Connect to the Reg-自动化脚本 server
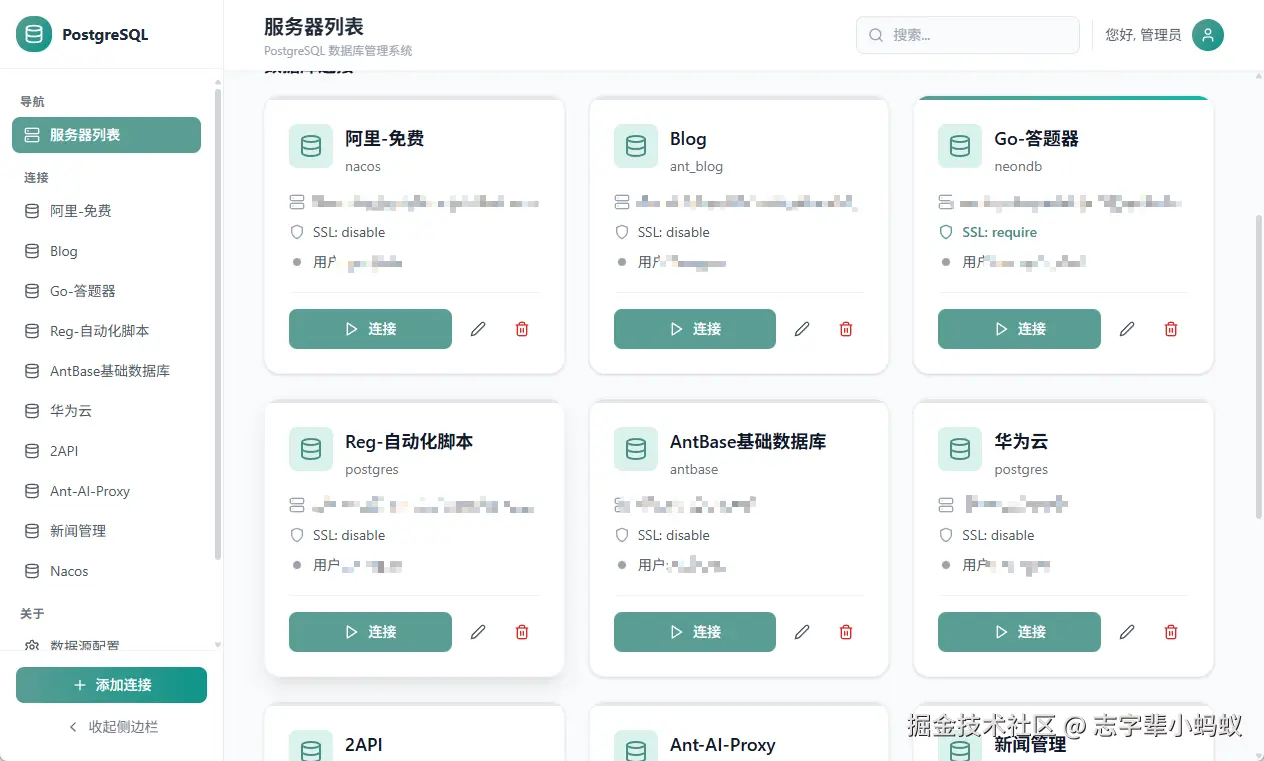The height and width of the screenshot is (761, 1264). click(x=370, y=632)
